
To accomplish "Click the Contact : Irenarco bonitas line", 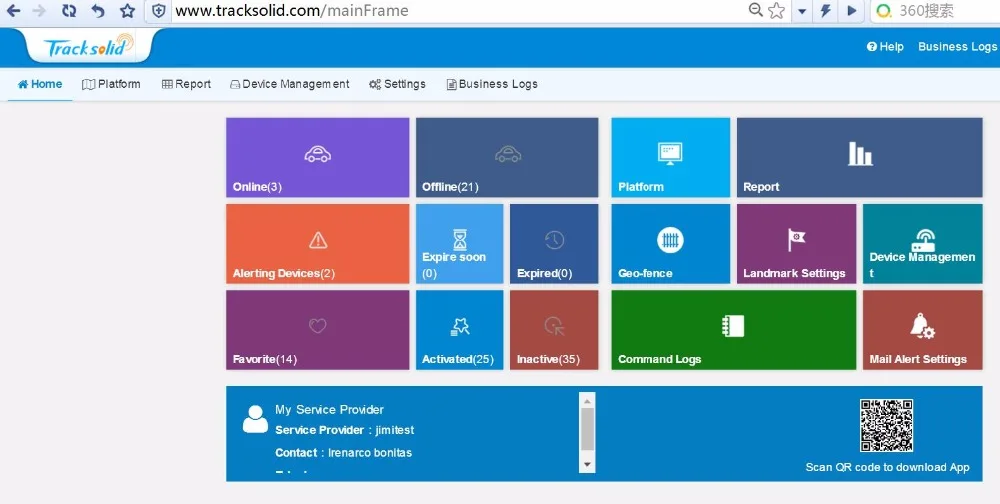I will (343, 453).
